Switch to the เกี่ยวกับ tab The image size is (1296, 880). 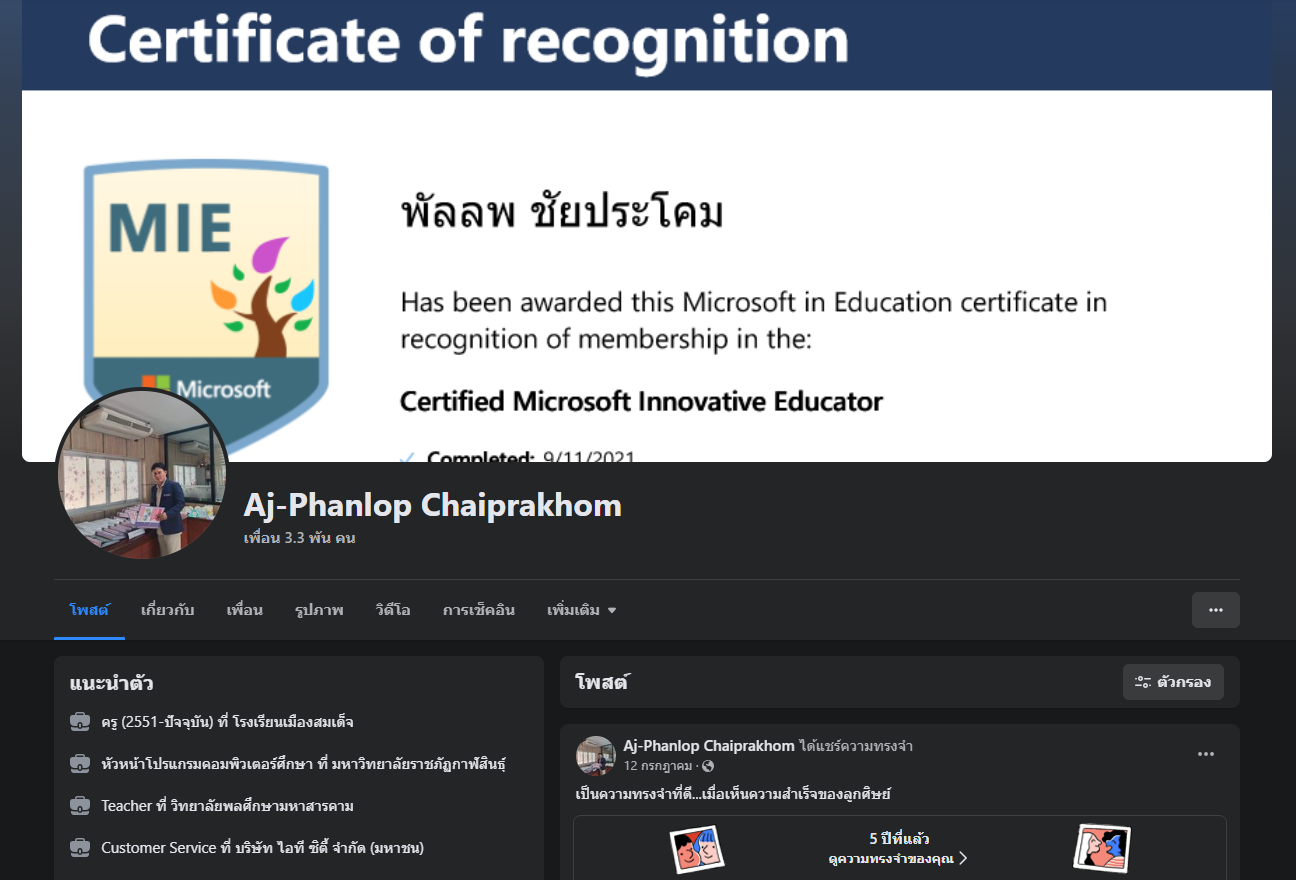(x=168, y=610)
